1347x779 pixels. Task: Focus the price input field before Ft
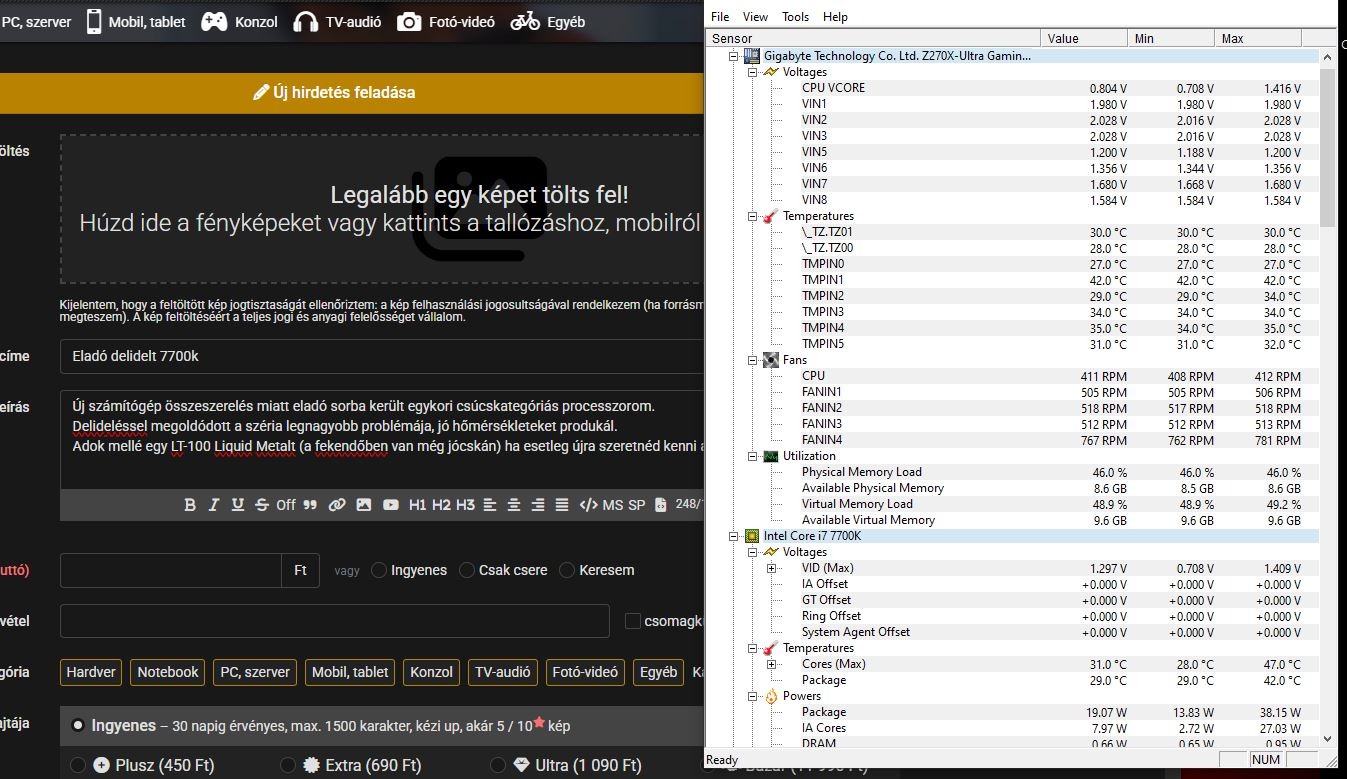[171, 570]
